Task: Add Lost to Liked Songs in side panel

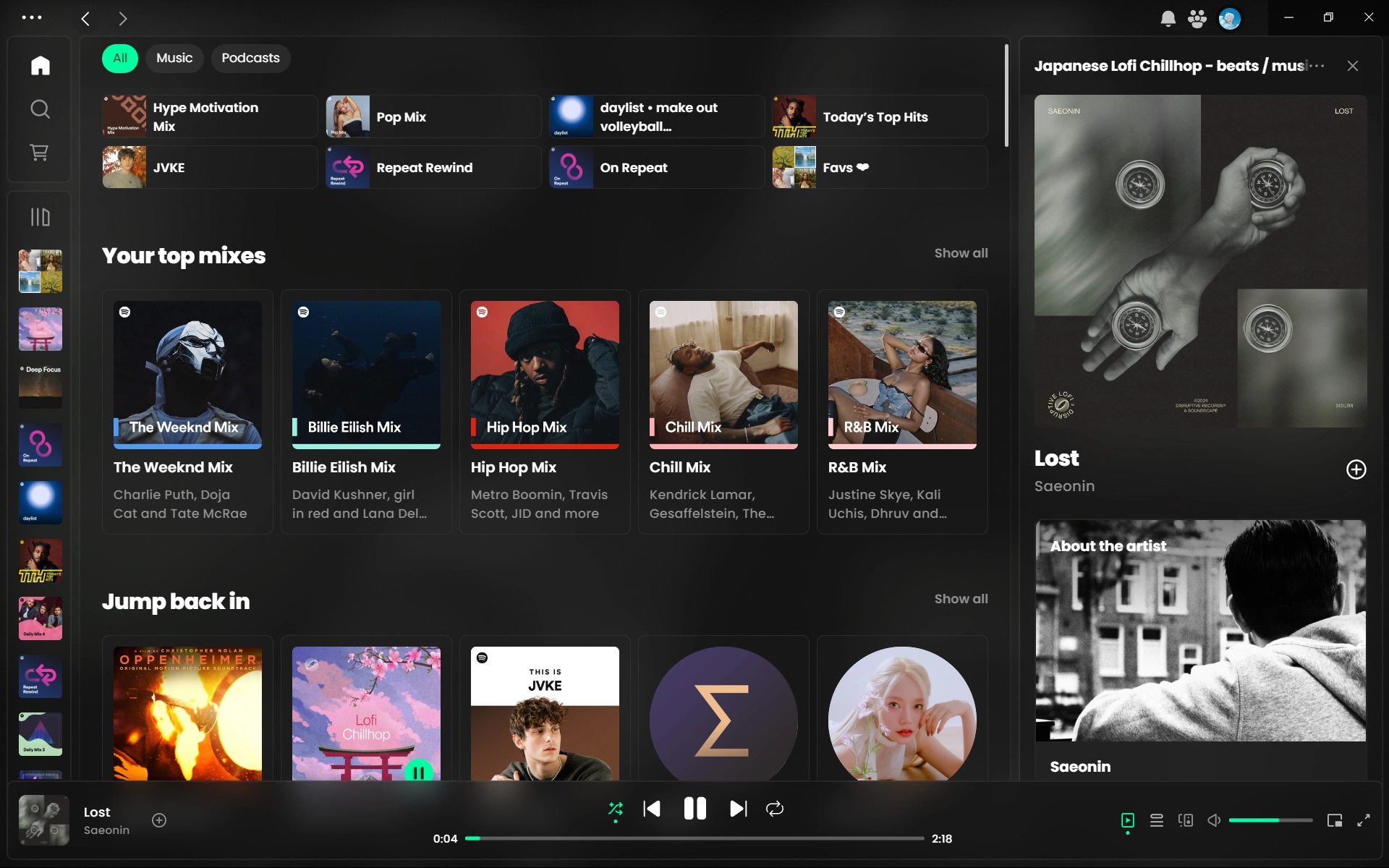Action: (1356, 469)
